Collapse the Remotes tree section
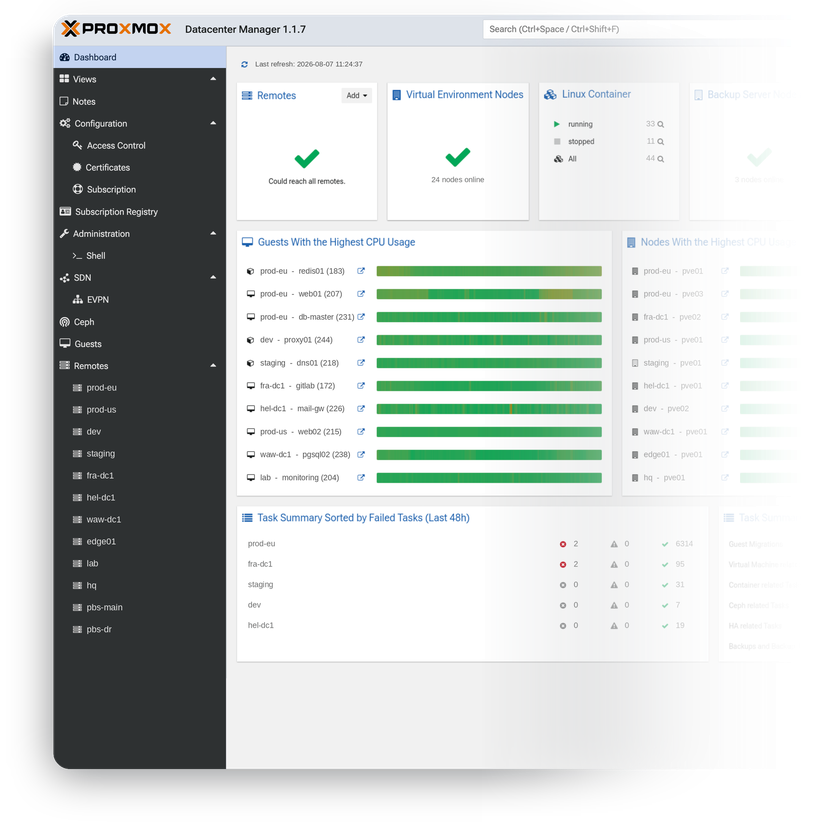Screen dimensions: 840x836 [x=213, y=366]
